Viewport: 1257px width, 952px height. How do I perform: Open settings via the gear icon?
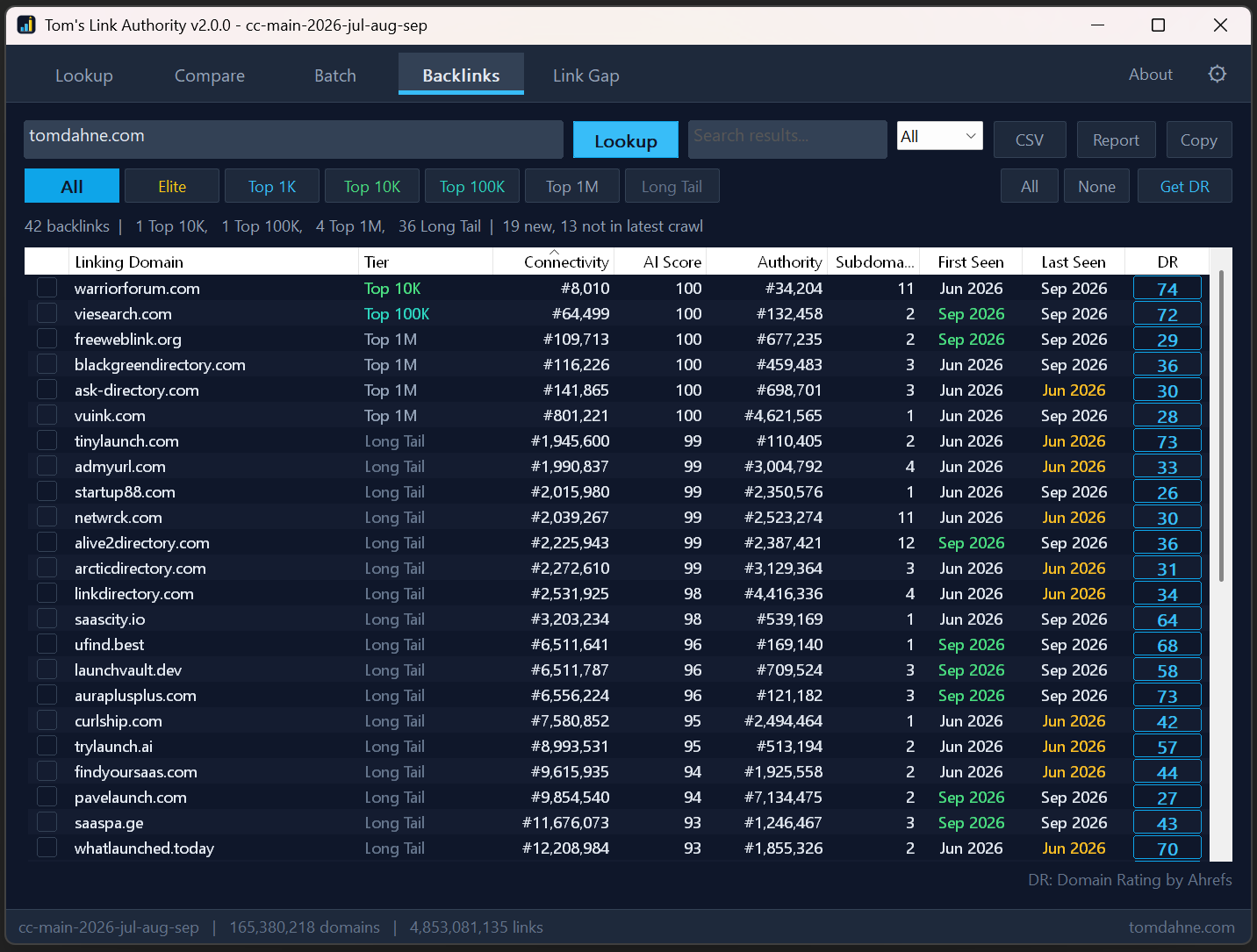pyautogui.click(x=1217, y=74)
